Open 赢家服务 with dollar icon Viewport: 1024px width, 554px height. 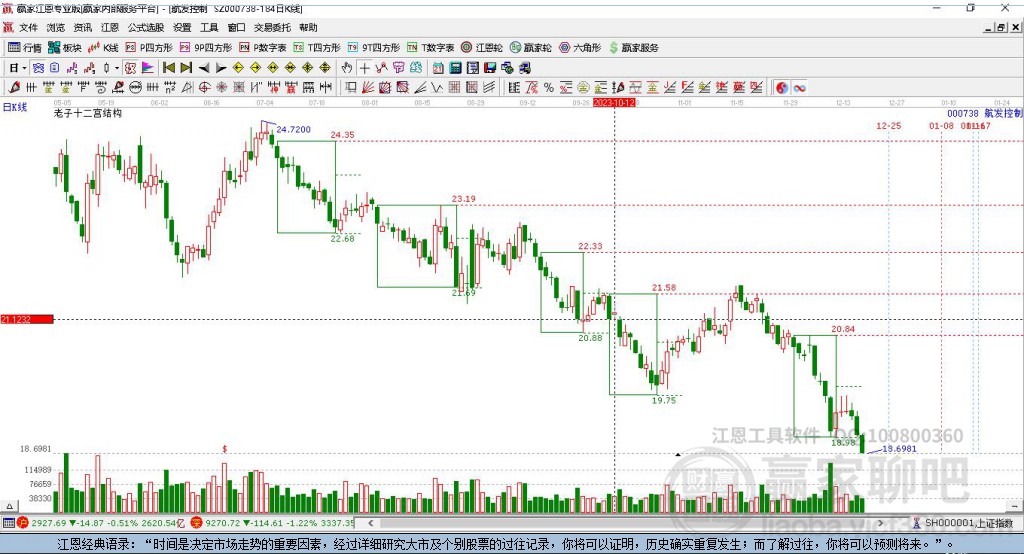tap(633, 48)
